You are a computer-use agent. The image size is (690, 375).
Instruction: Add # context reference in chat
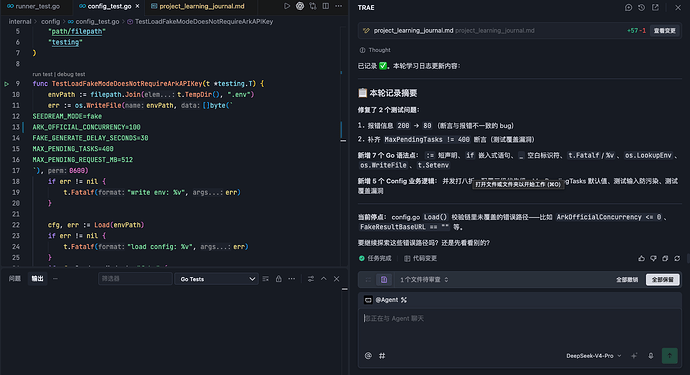[x=382, y=356]
